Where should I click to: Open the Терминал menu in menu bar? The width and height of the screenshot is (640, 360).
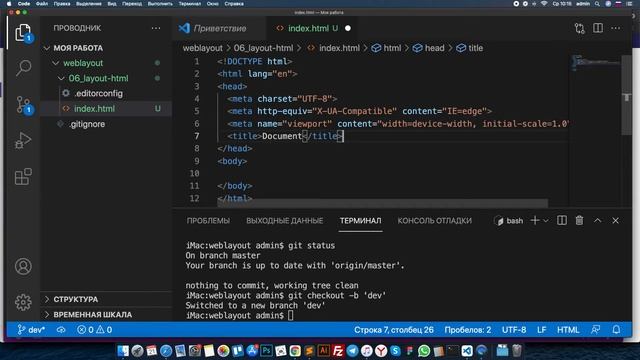190,4
